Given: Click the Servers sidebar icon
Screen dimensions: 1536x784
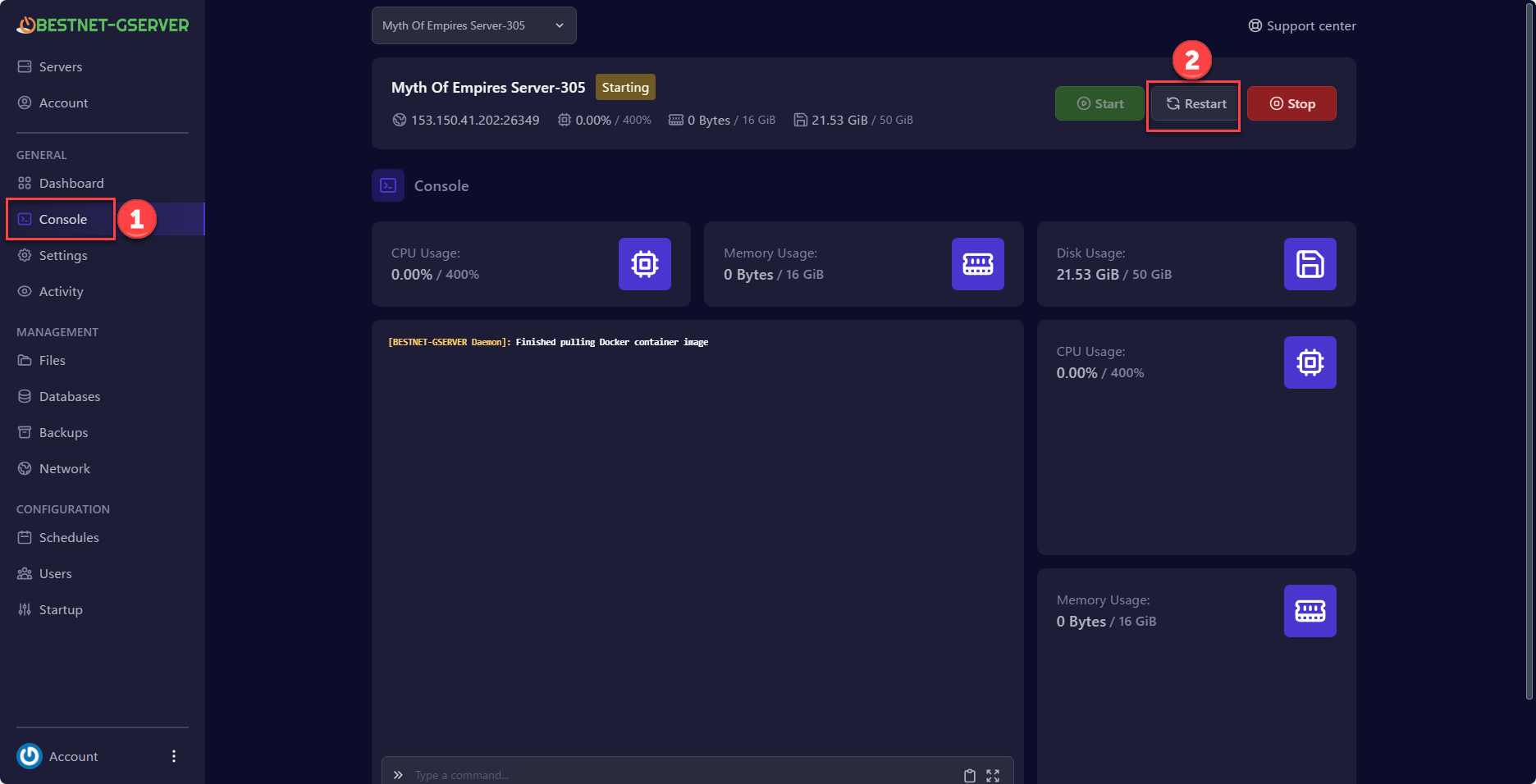Looking at the screenshot, I should tap(25, 66).
